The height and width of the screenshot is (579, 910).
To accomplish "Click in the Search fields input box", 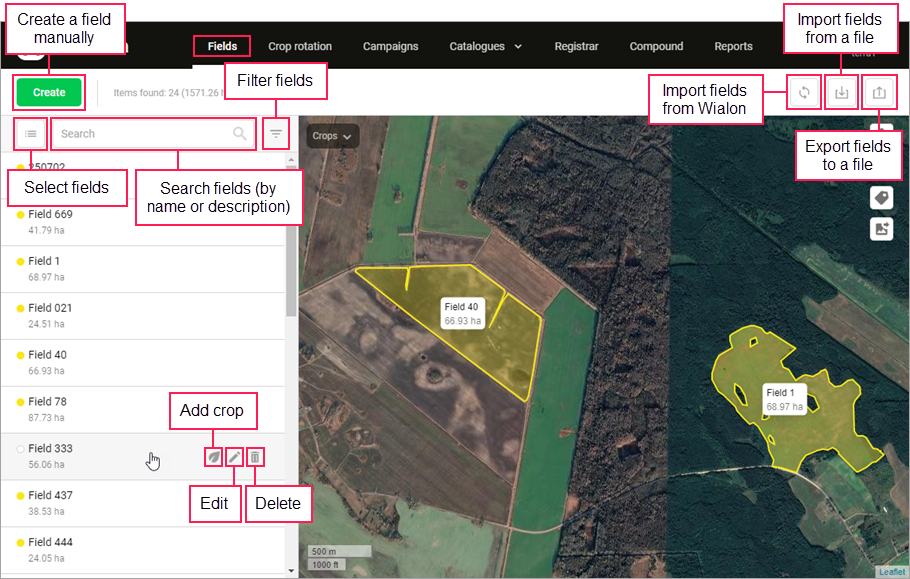I will [x=140, y=133].
